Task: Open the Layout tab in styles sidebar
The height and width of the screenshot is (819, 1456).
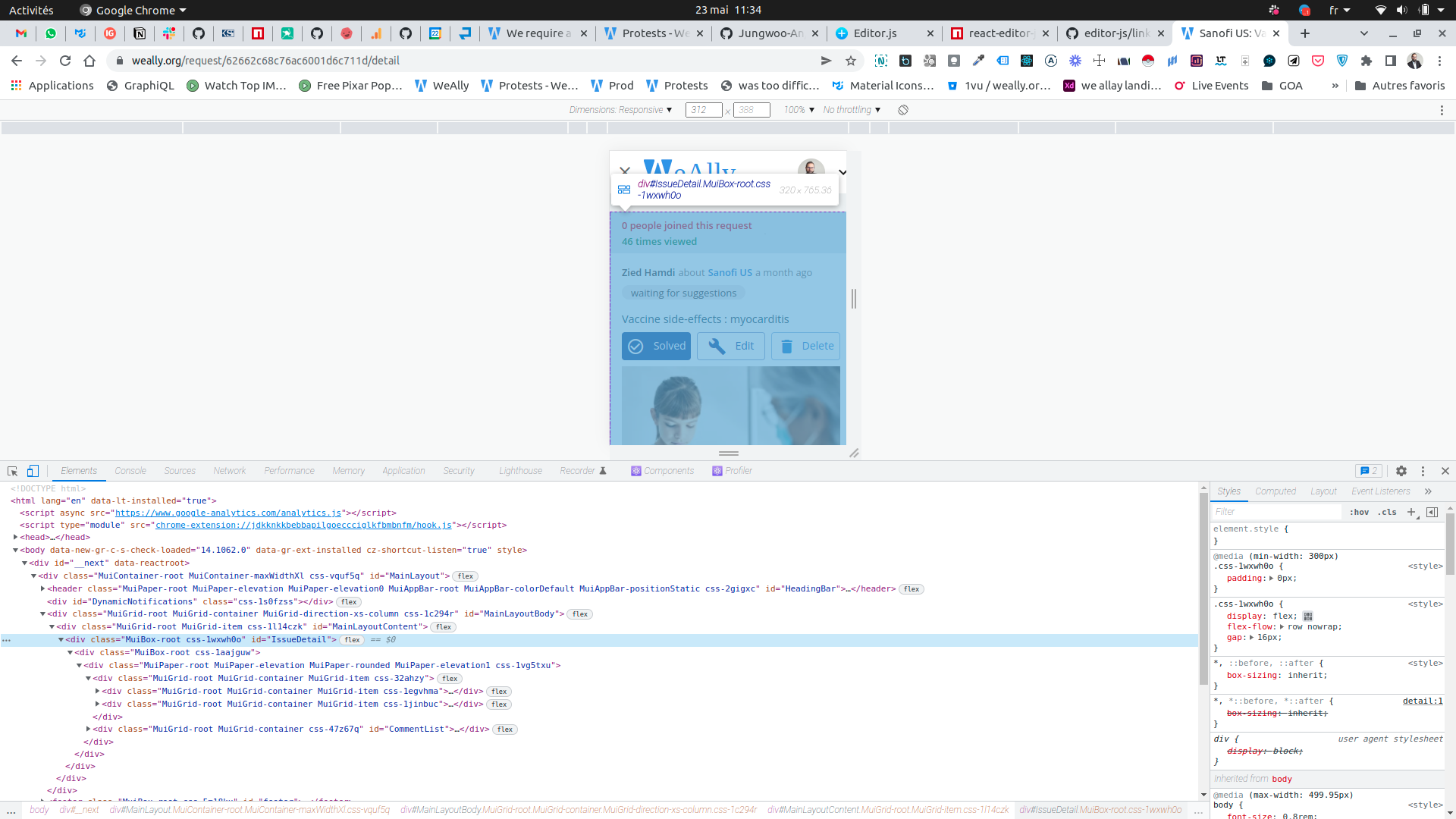Action: coord(1323,491)
